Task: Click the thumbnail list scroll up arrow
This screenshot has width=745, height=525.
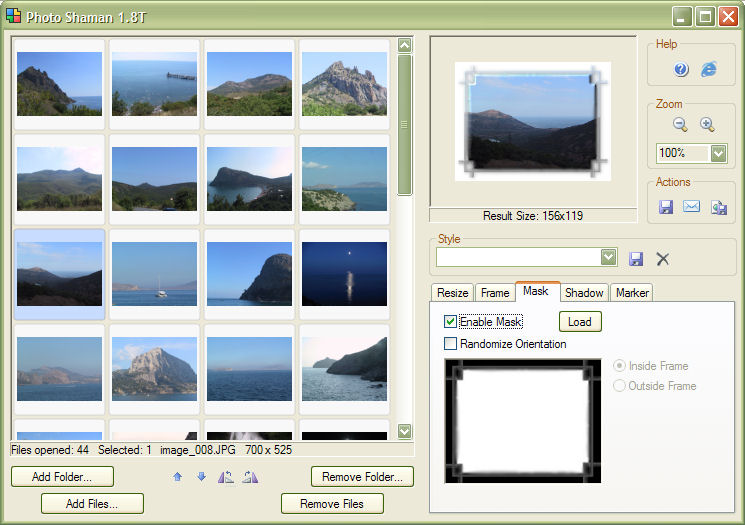Action: coord(405,46)
